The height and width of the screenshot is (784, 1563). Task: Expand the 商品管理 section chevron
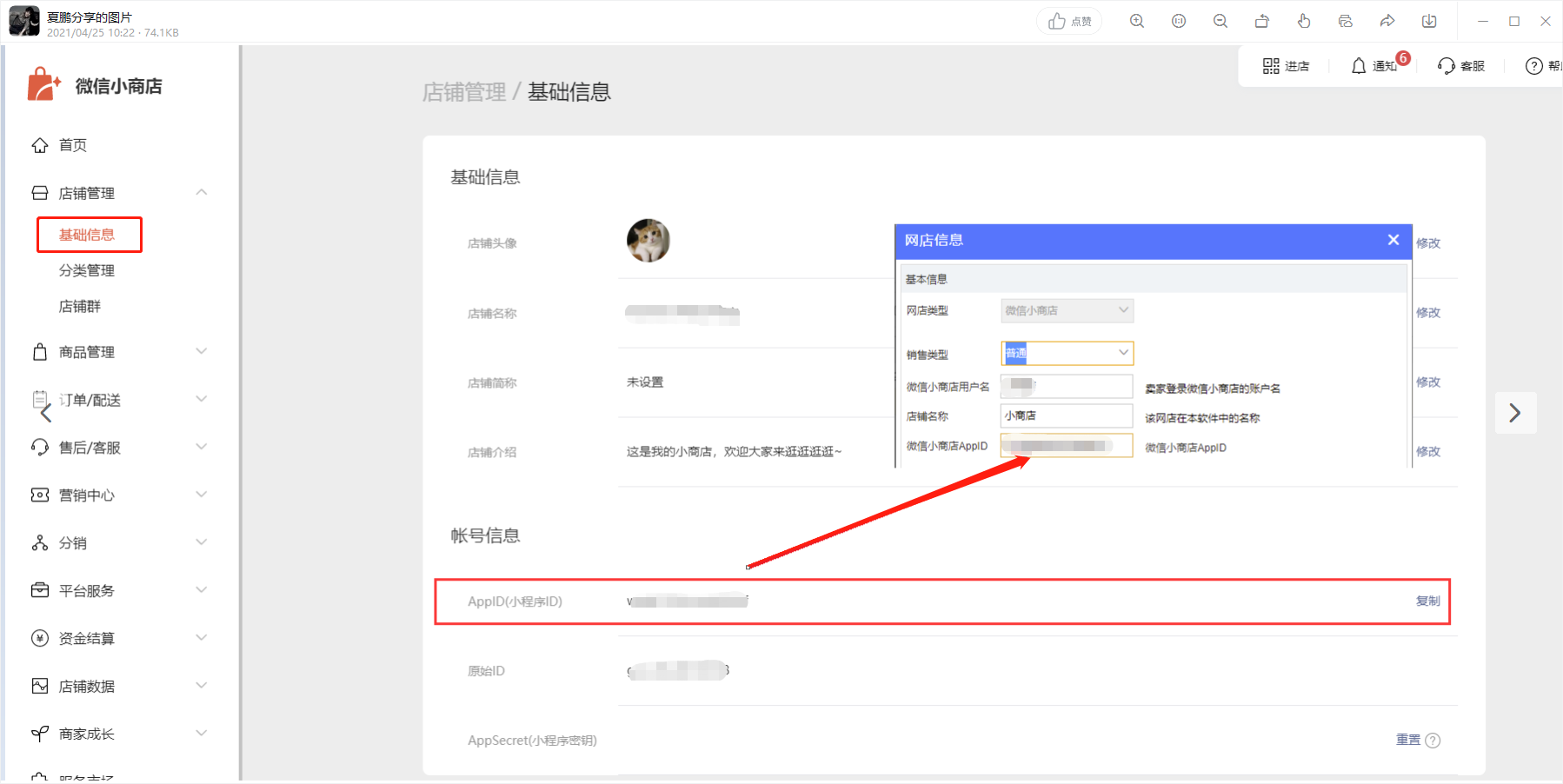click(x=202, y=351)
